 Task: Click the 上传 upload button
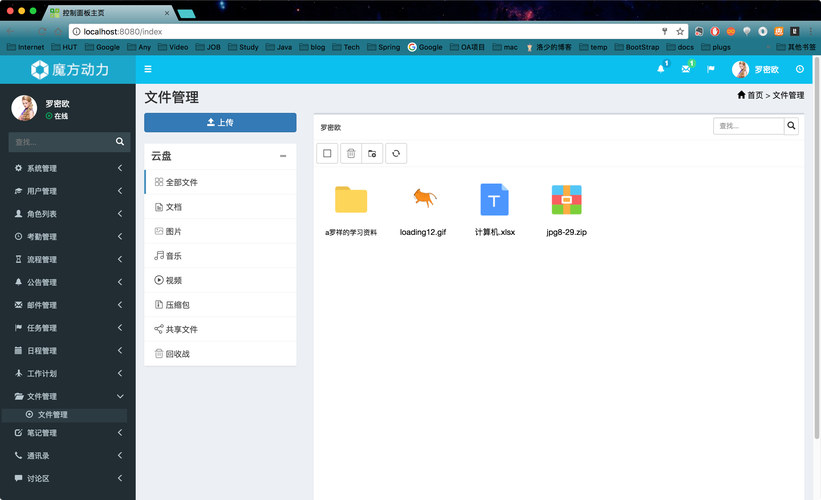[220, 123]
